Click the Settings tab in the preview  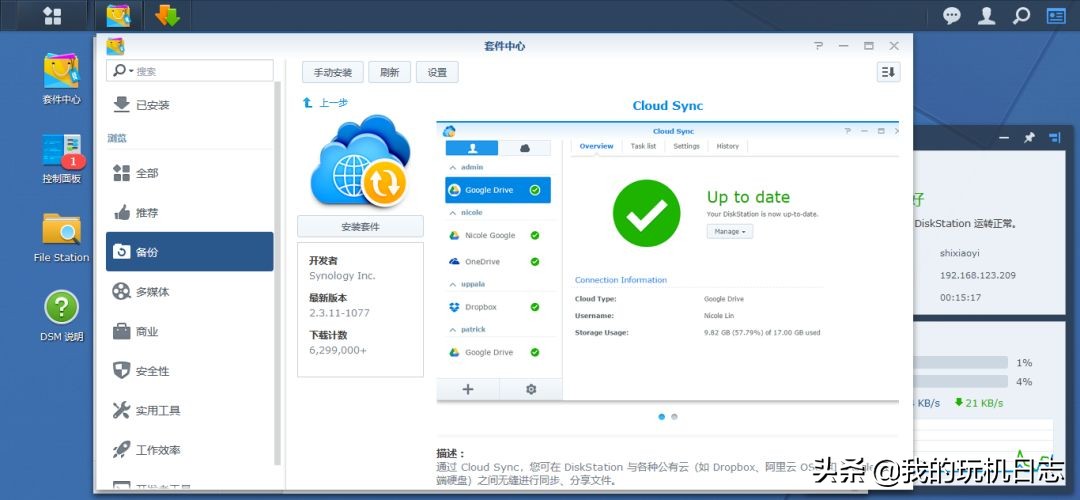point(686,146)
